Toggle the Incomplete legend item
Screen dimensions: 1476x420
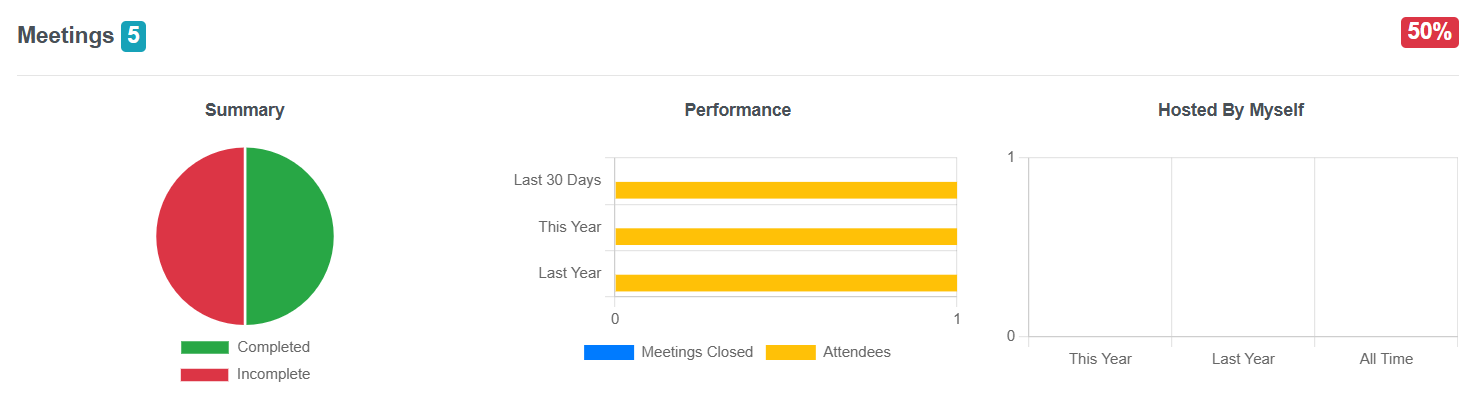point(245,374)
